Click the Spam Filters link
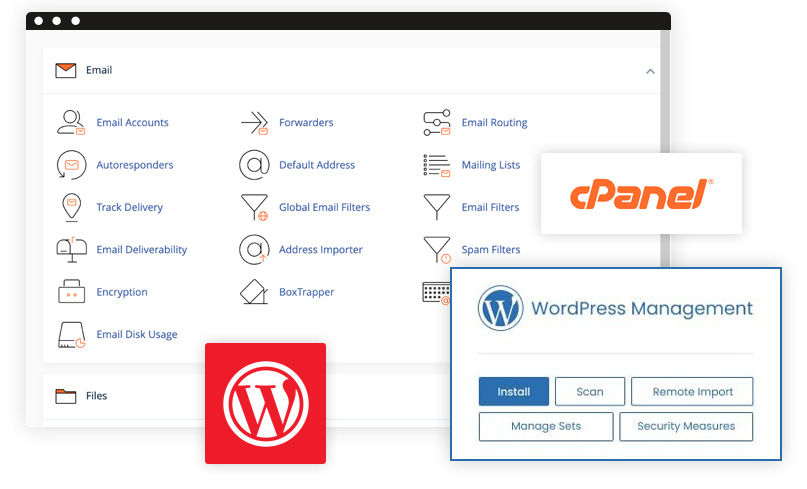 point(490,250)
